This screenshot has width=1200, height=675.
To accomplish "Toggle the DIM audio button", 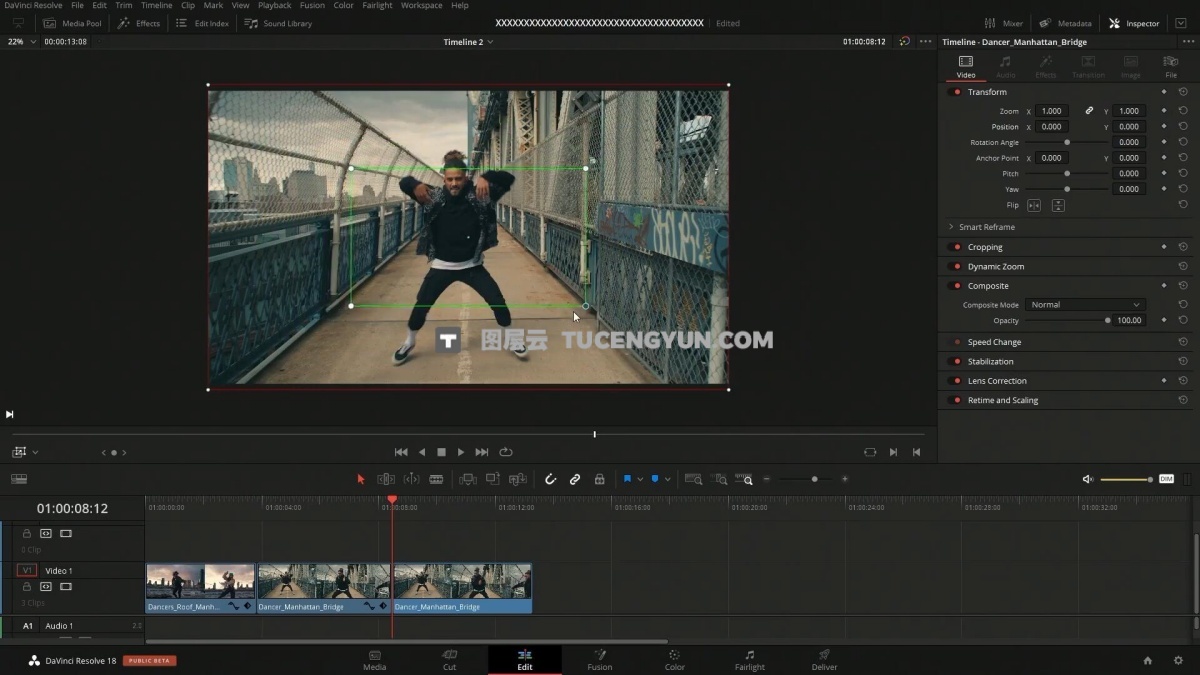I will coord(1166,479).
